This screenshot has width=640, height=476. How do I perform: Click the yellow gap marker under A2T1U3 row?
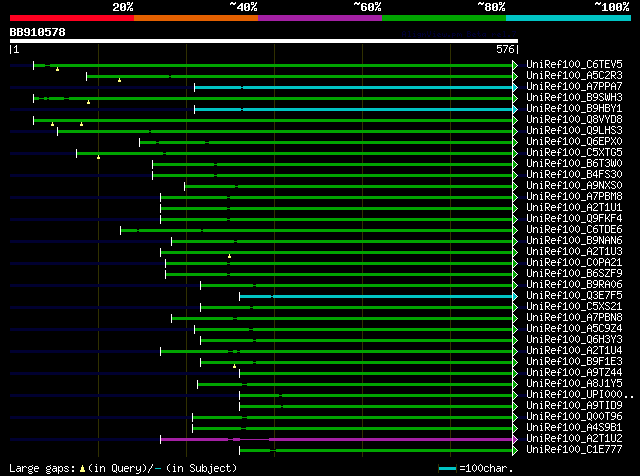pyautogui.click(x=229, y=257)
